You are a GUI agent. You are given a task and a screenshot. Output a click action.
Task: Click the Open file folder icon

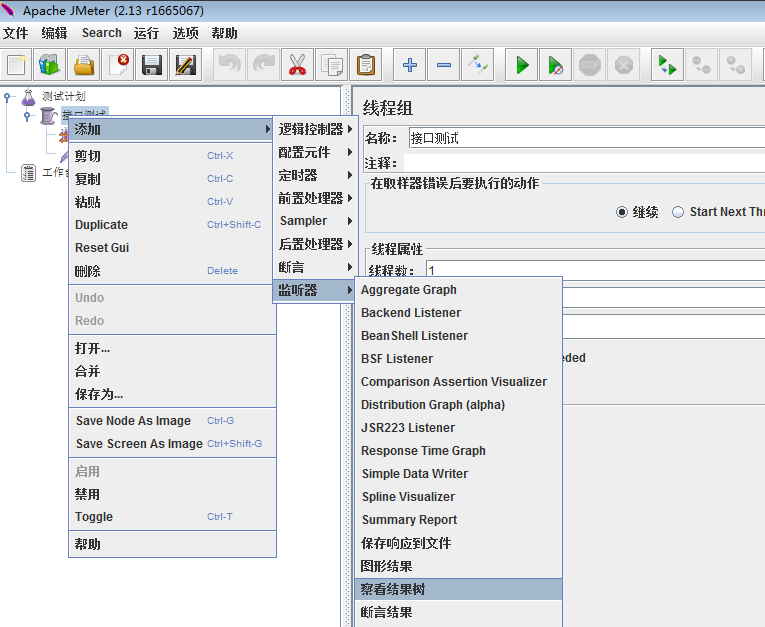tap(84, 64)
